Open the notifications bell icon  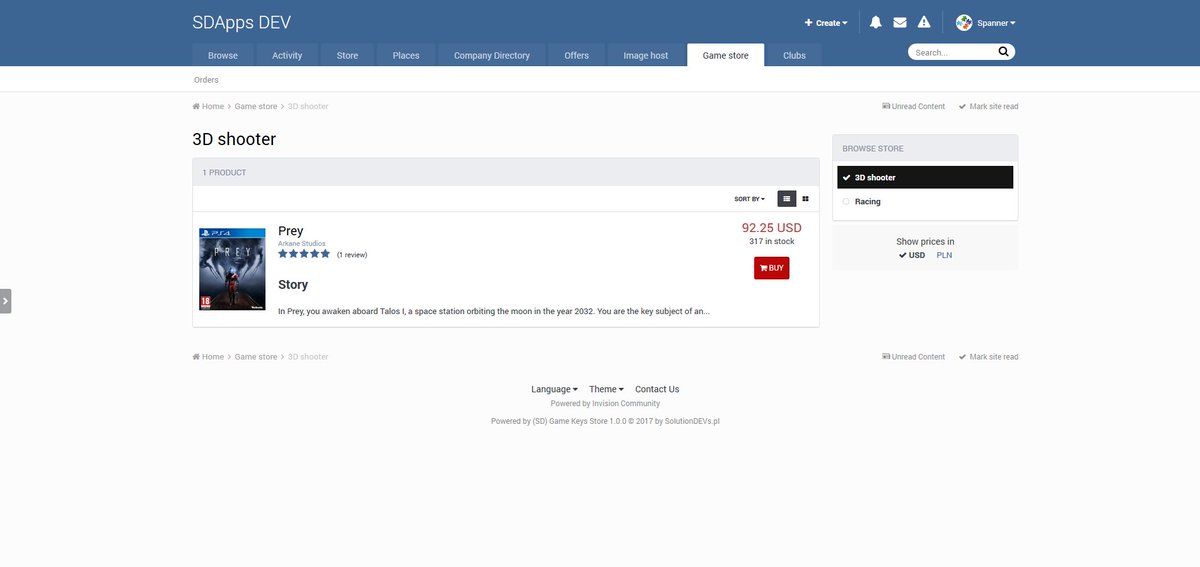[x=875, y=22]
